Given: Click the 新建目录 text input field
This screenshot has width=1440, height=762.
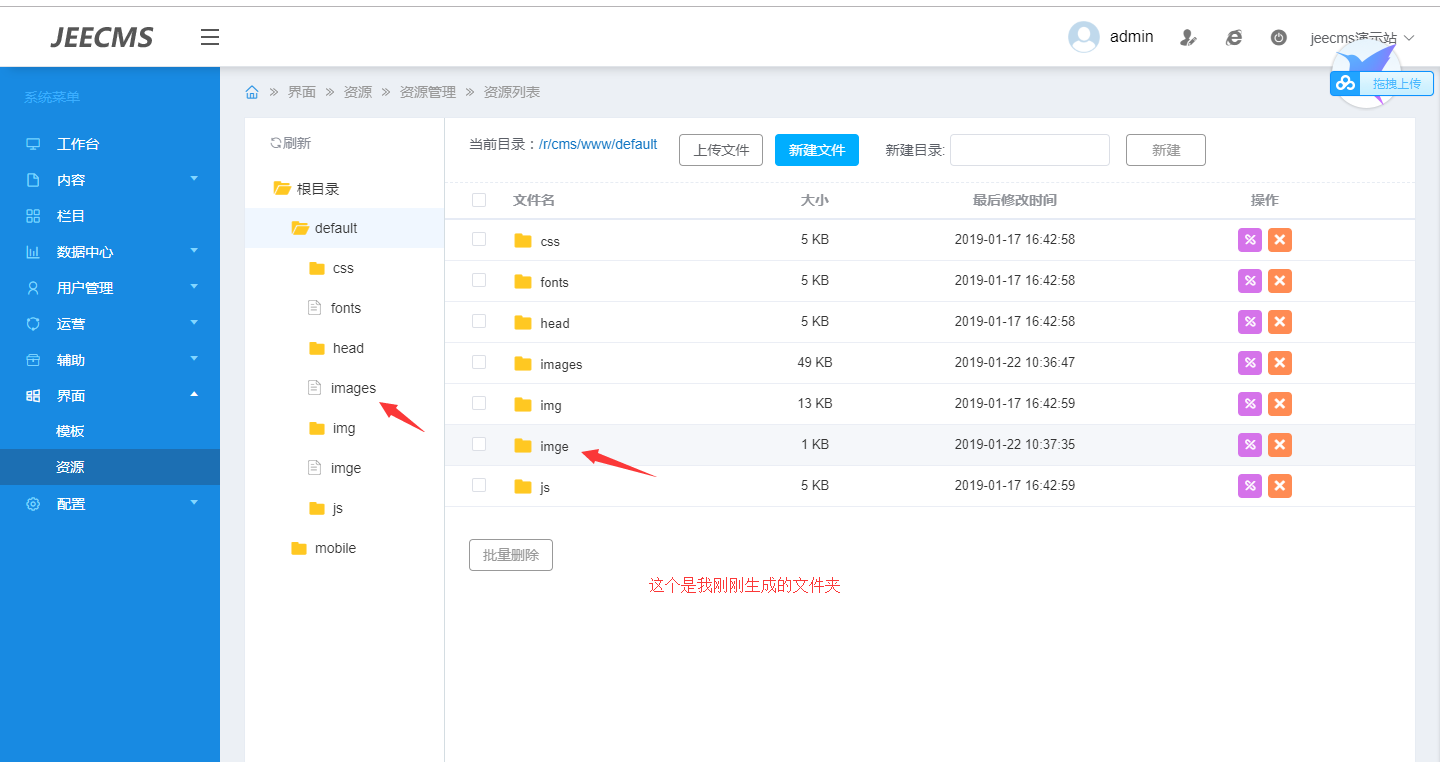Looking at the screenshot, I should pyautogui.click(x=1029, y=150).
